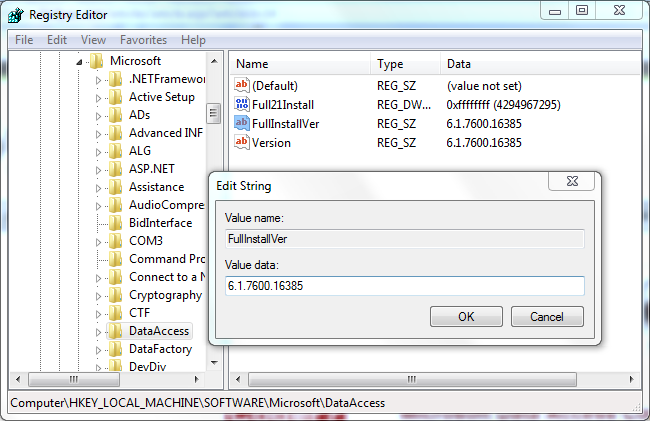This screenshot has width=650, height=421.
Task: Click the Value data input field
Action: pos(405,286)
